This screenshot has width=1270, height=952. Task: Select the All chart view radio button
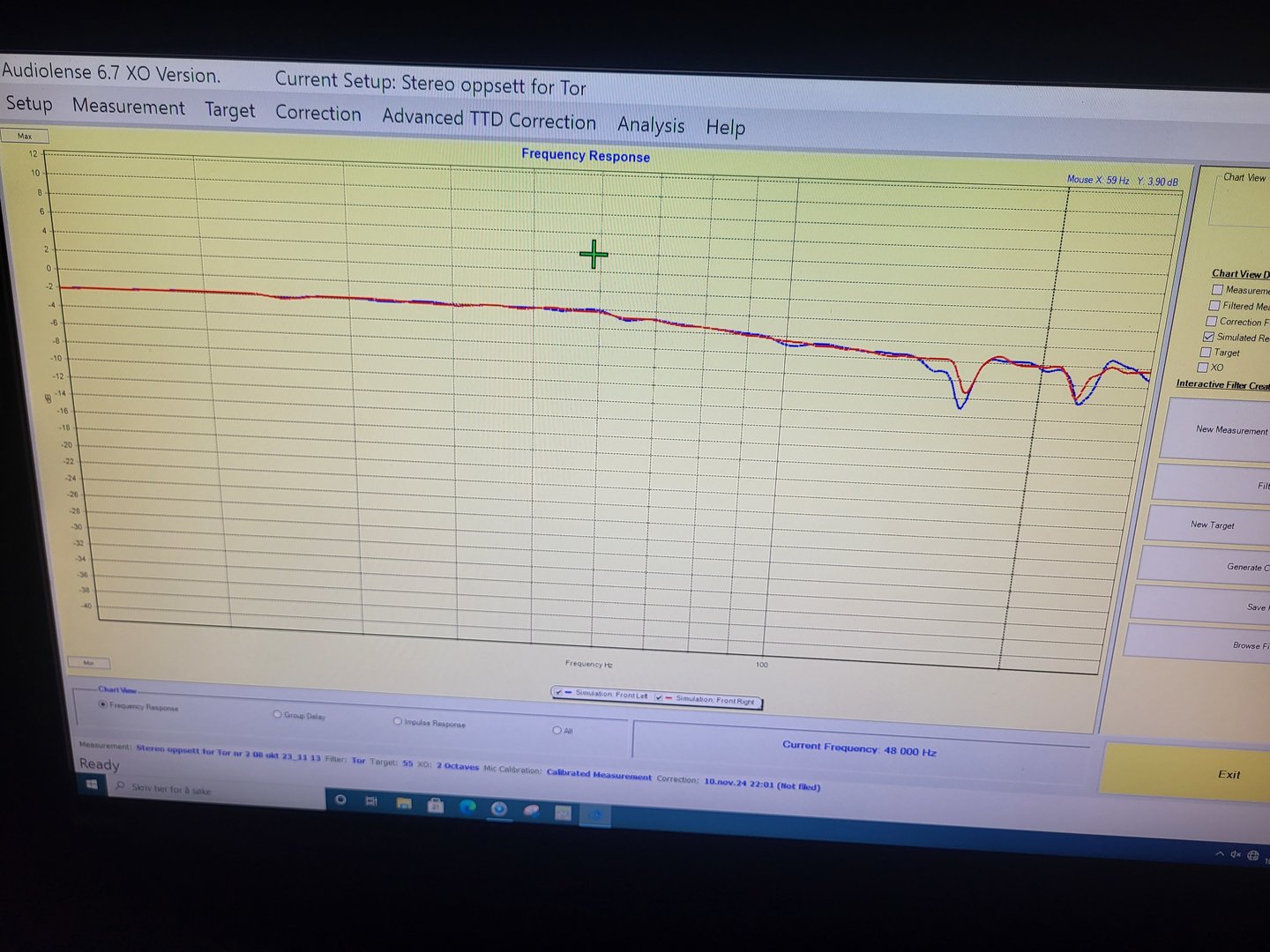[x=557, y=730]
